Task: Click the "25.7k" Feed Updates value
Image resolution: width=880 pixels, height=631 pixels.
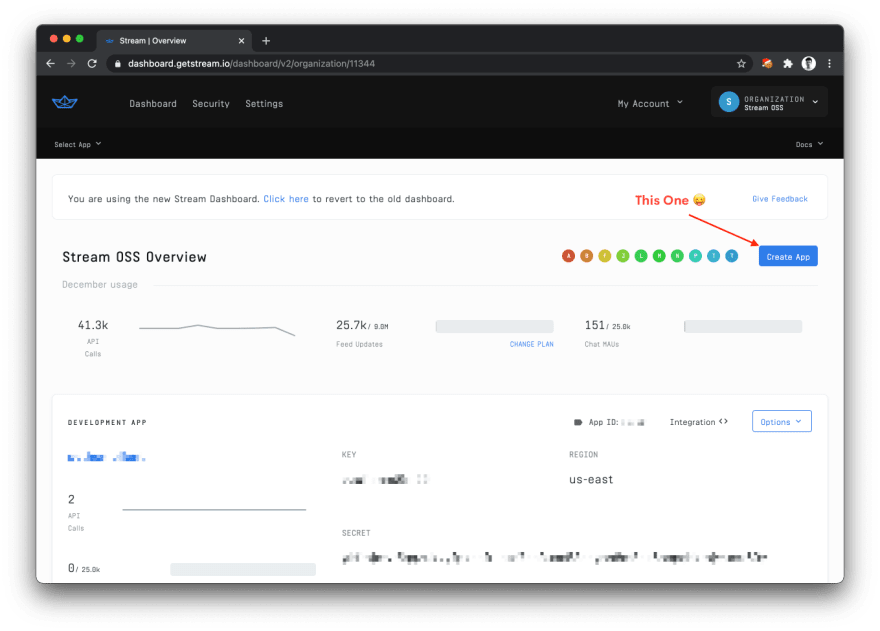Action: 351,325
